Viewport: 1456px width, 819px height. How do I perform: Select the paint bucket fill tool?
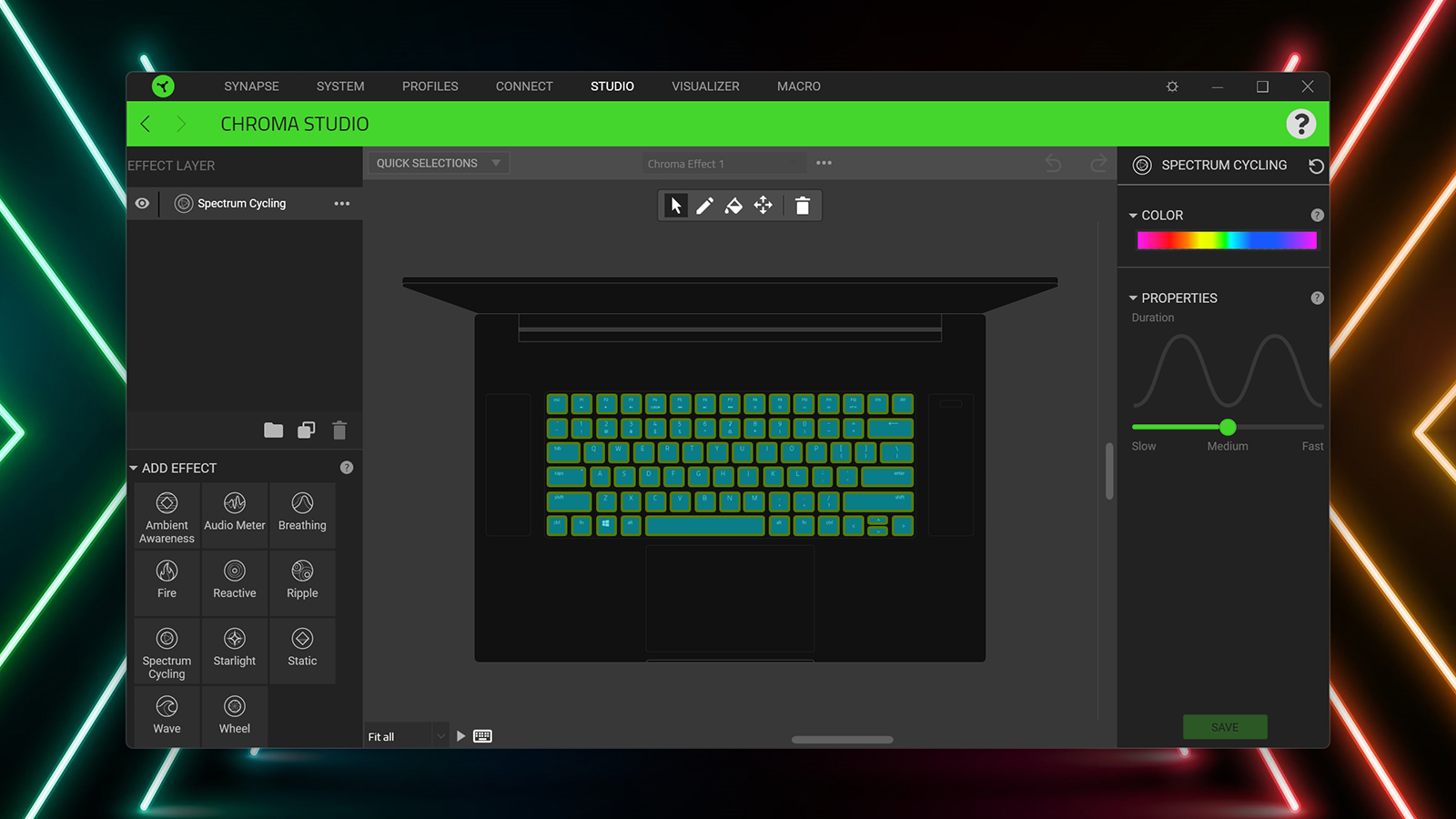[x=733, y=206]
